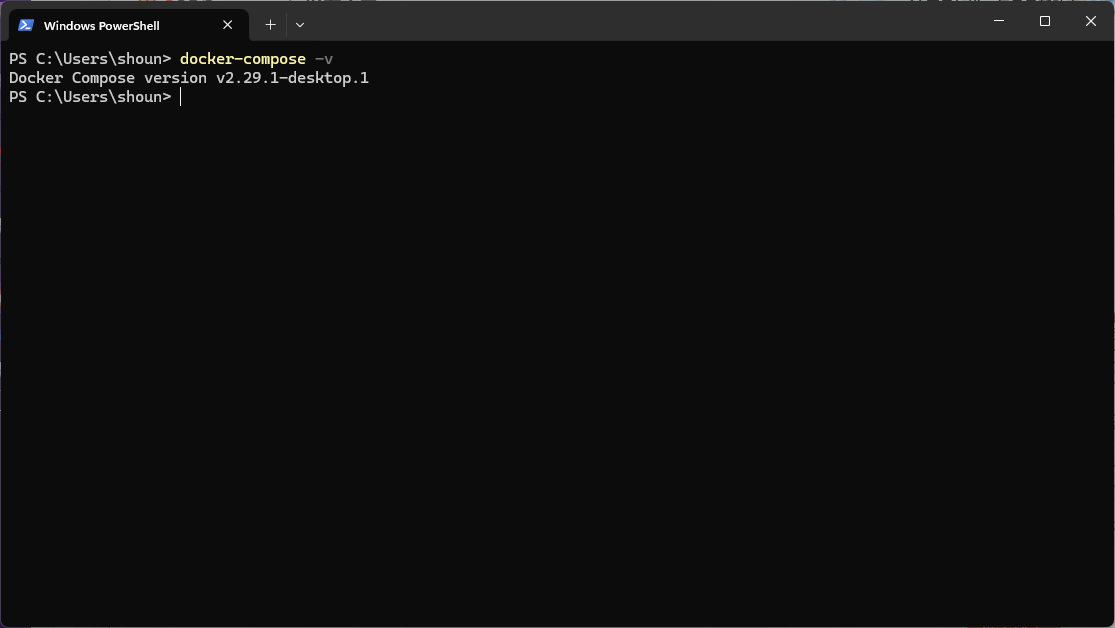Open a new terminal tab with the plus button
1115x628 pixels.
click(269, 24)
